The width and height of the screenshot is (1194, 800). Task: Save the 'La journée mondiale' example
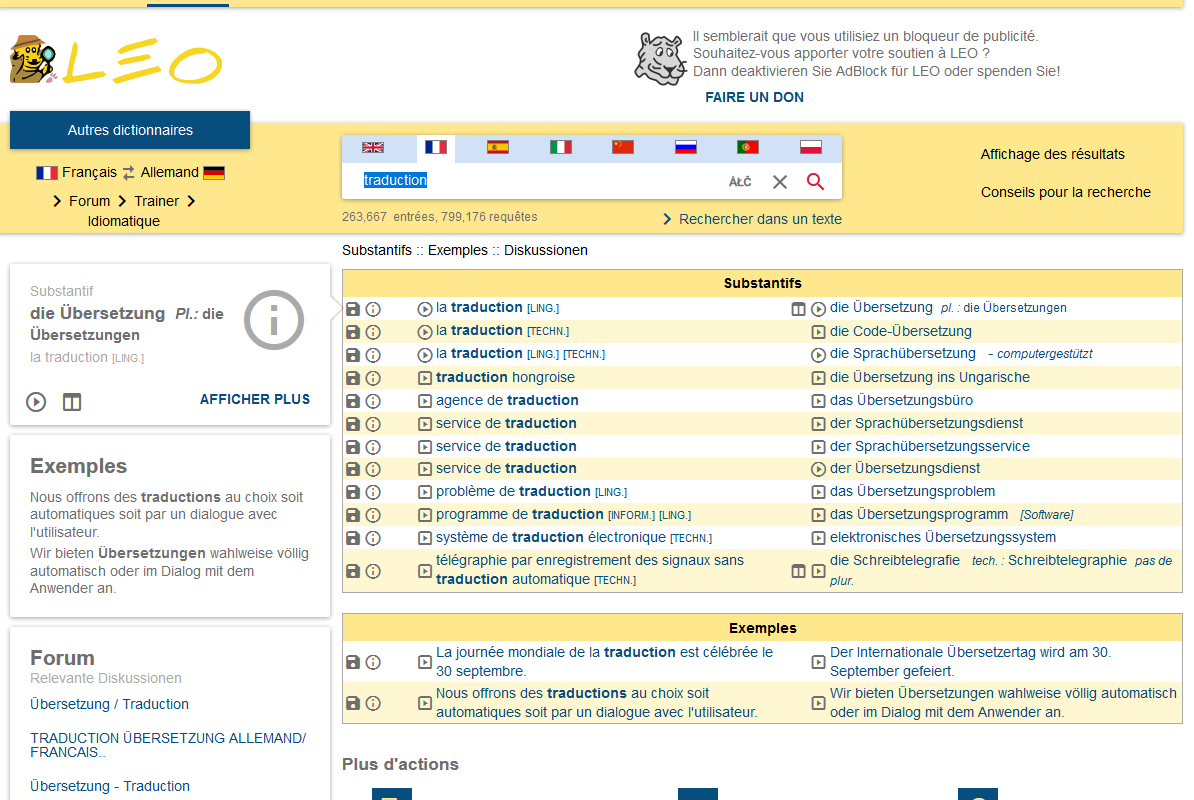point(353,662)
